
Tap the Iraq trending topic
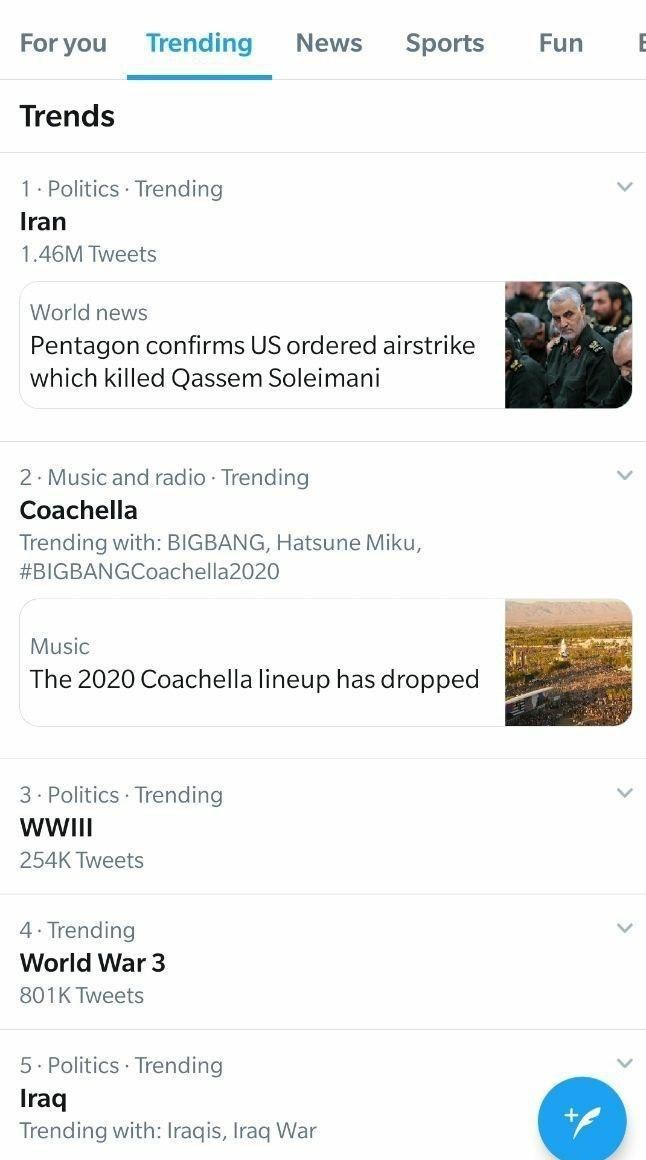44,1098
